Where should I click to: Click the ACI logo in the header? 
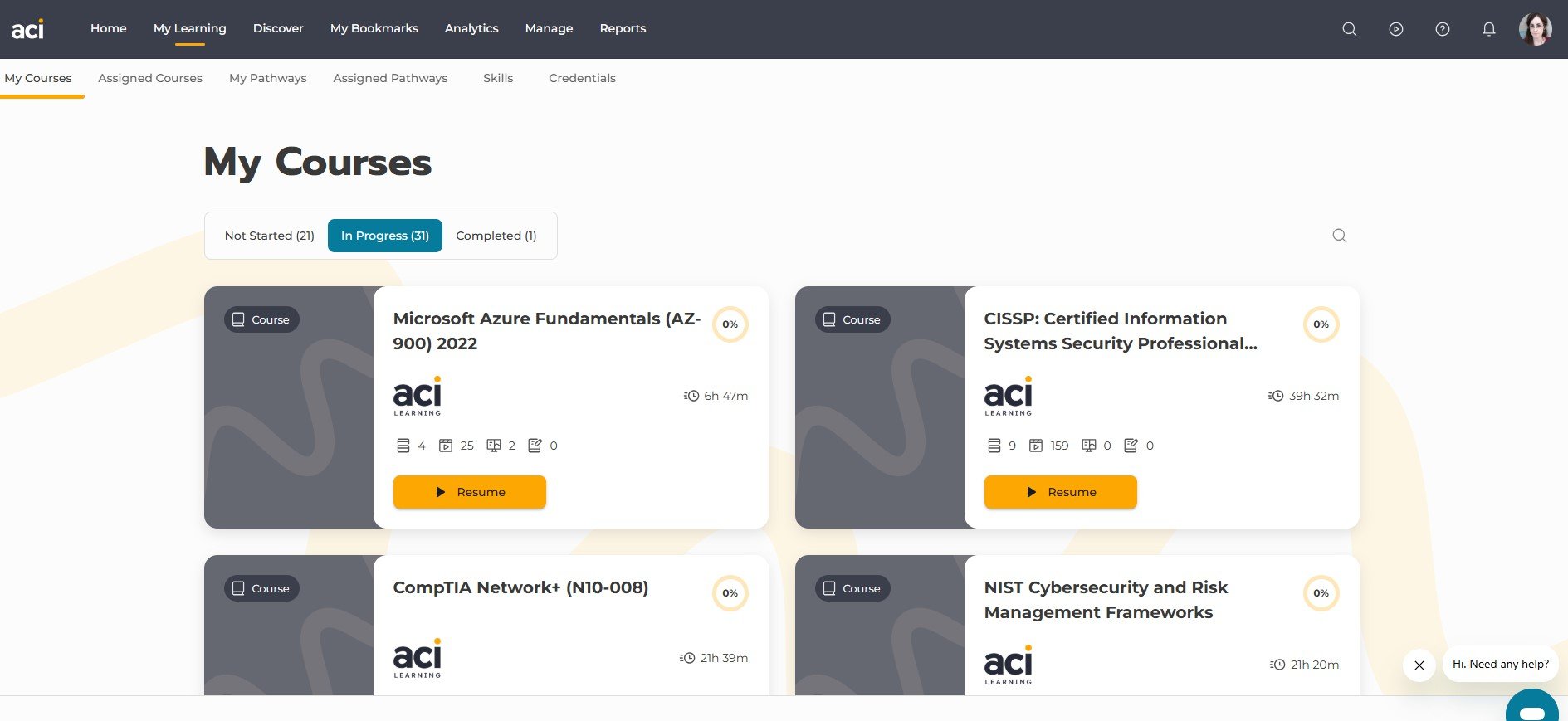tap(27, 30)
